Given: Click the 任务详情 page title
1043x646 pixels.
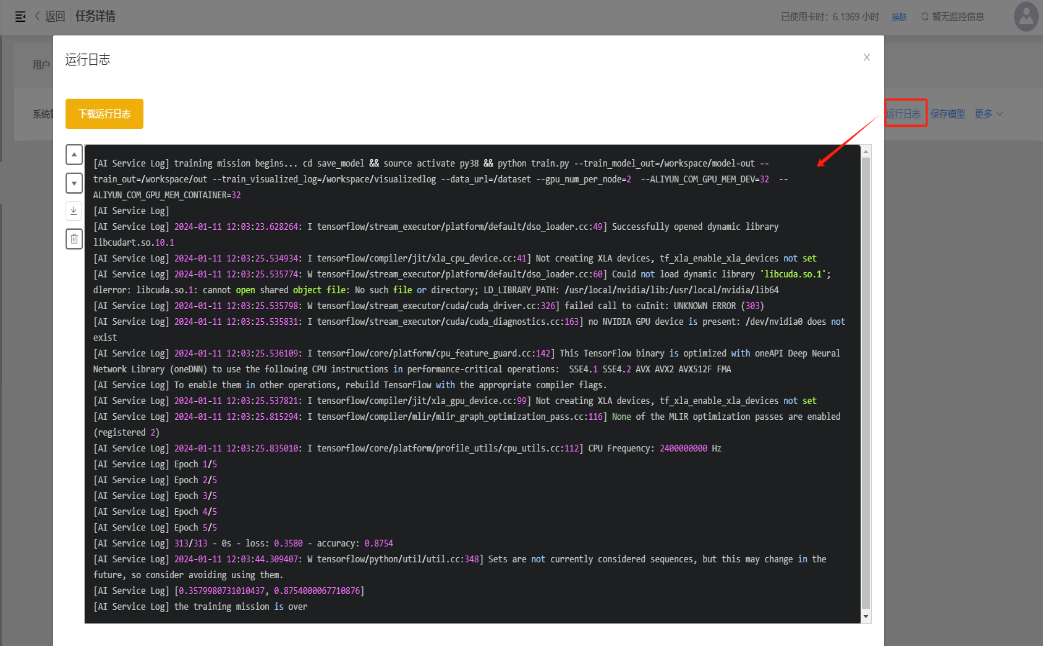Looking at the screenshot, I should click(x=95, y=16).
